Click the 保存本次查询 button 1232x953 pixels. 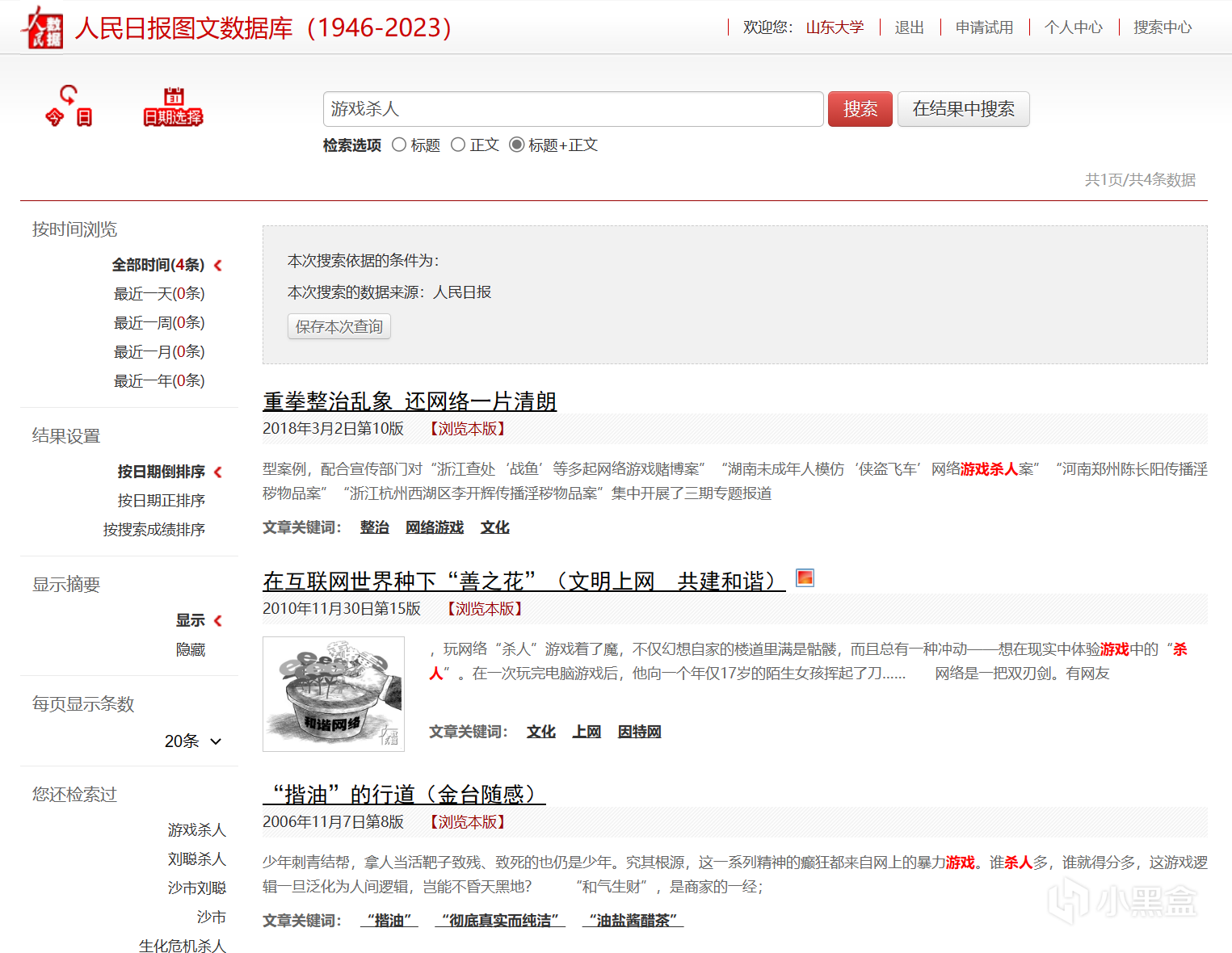(339, 326)
